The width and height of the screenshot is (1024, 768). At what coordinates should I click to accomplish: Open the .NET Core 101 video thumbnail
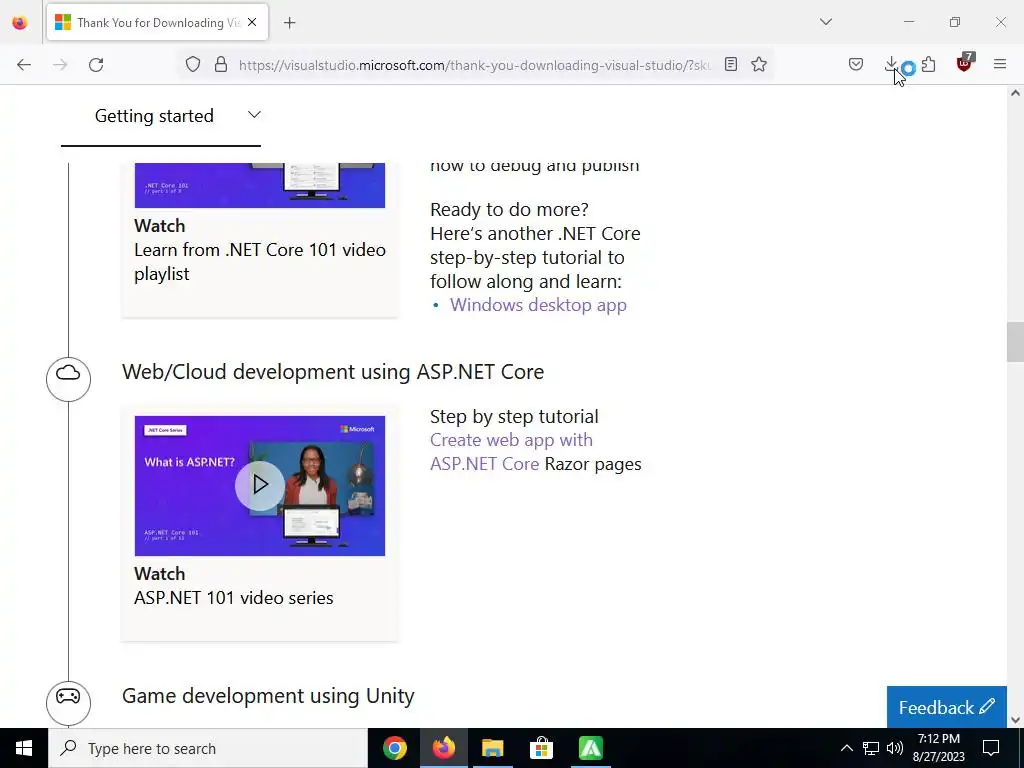tap(260, 185)
